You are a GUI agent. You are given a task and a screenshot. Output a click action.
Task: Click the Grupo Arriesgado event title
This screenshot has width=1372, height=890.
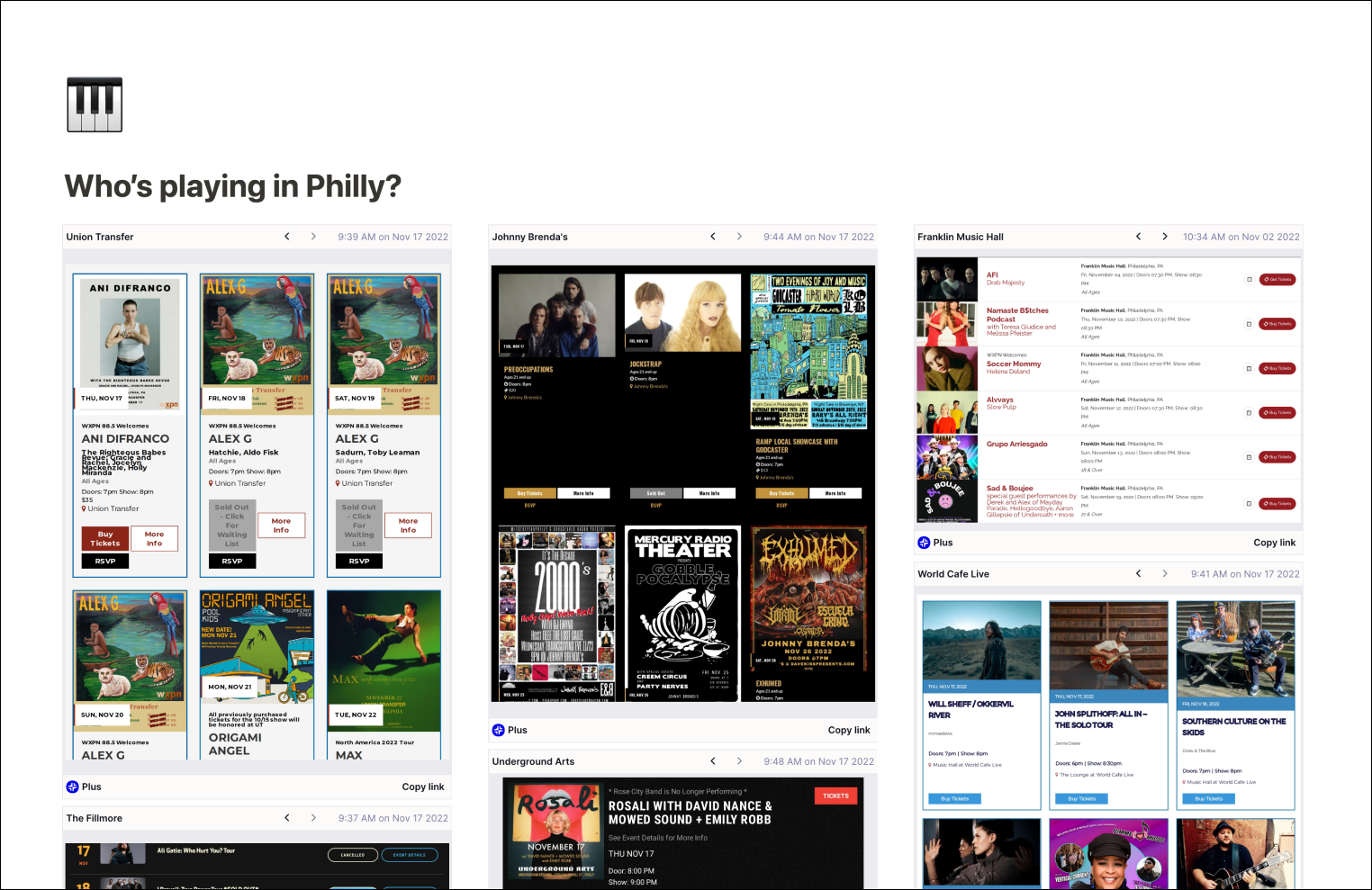click(x=1017, y=444)
